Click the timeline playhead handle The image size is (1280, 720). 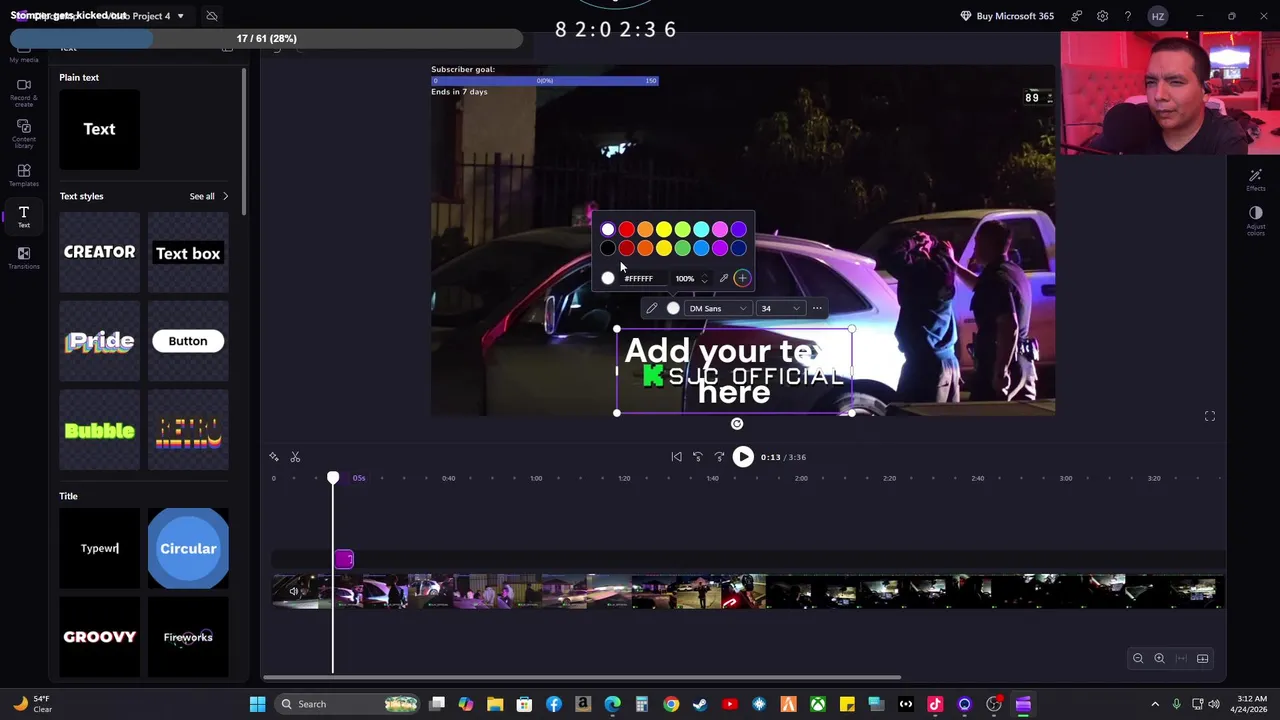[333, 478]
